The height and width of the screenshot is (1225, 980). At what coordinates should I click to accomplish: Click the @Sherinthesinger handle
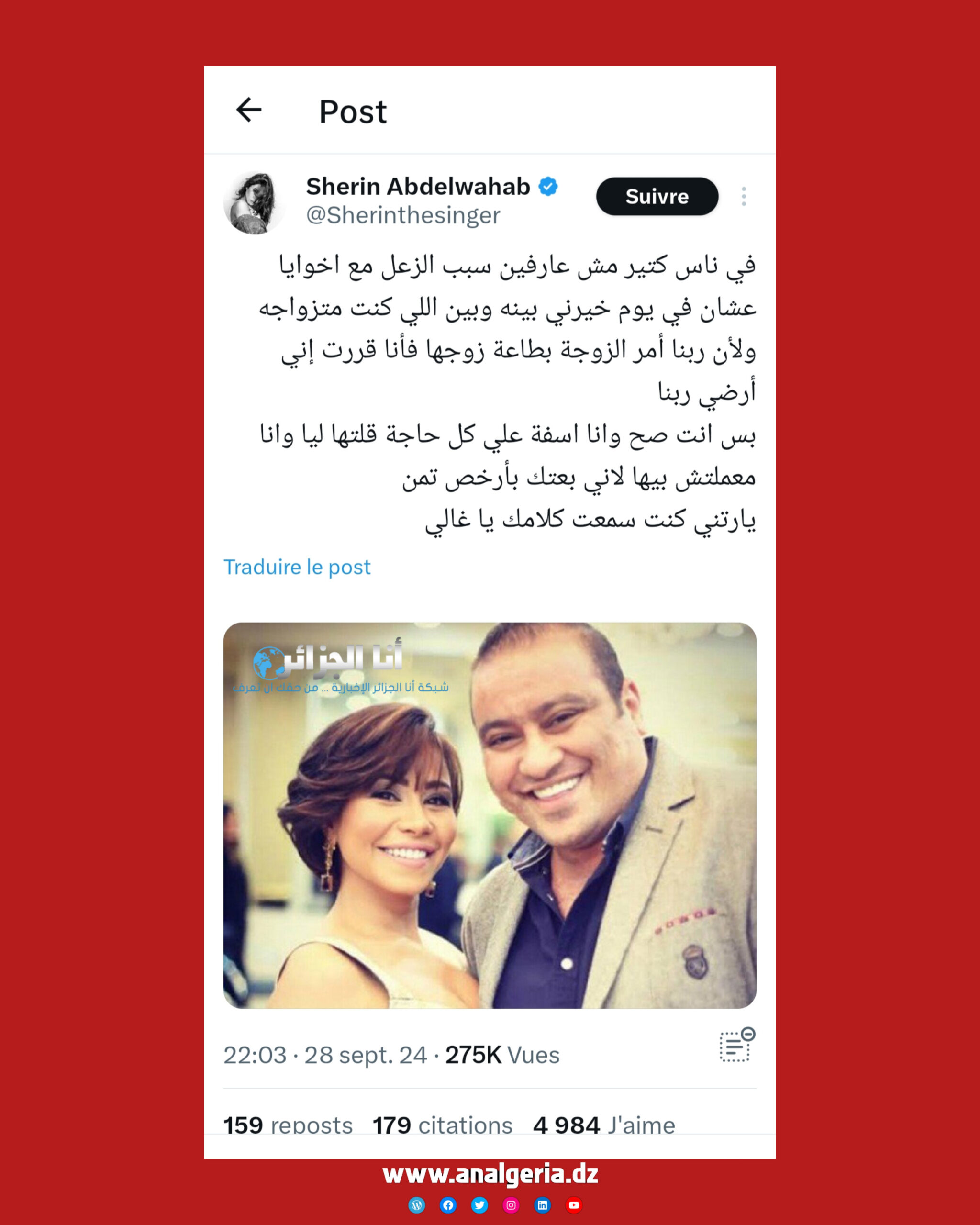403,215
